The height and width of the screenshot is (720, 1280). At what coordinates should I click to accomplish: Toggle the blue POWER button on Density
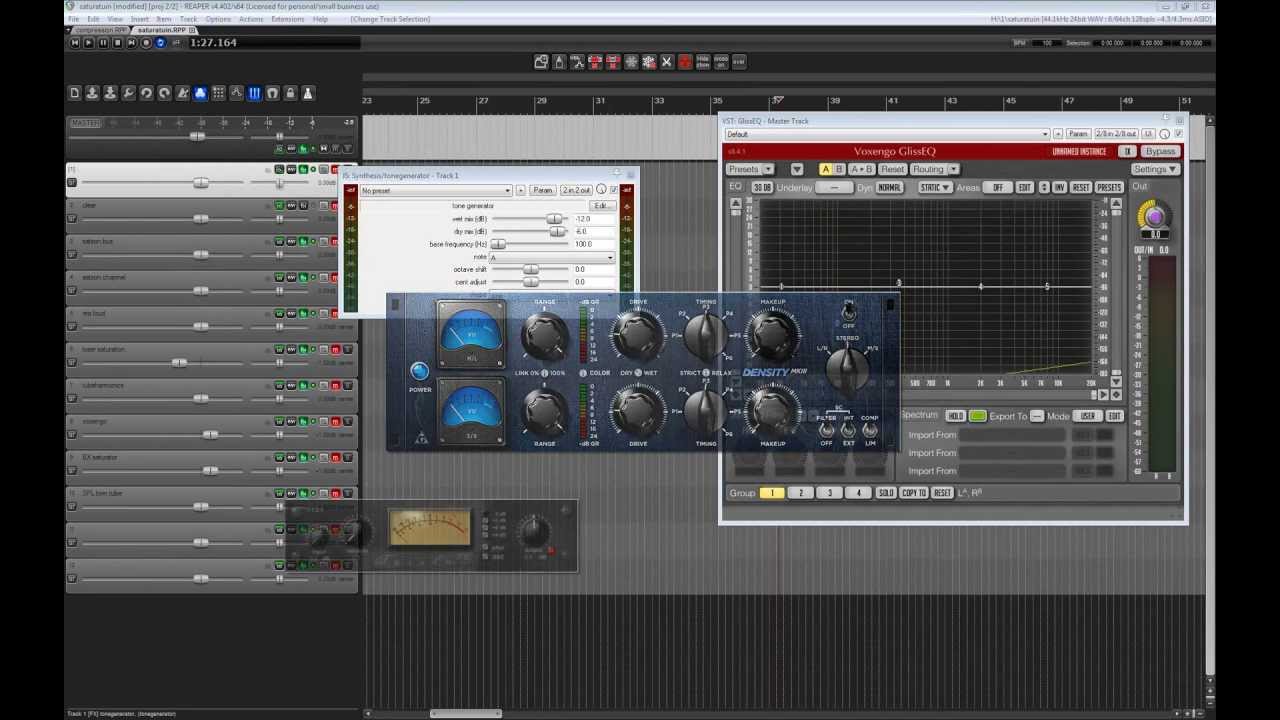[x=420, y=372]
